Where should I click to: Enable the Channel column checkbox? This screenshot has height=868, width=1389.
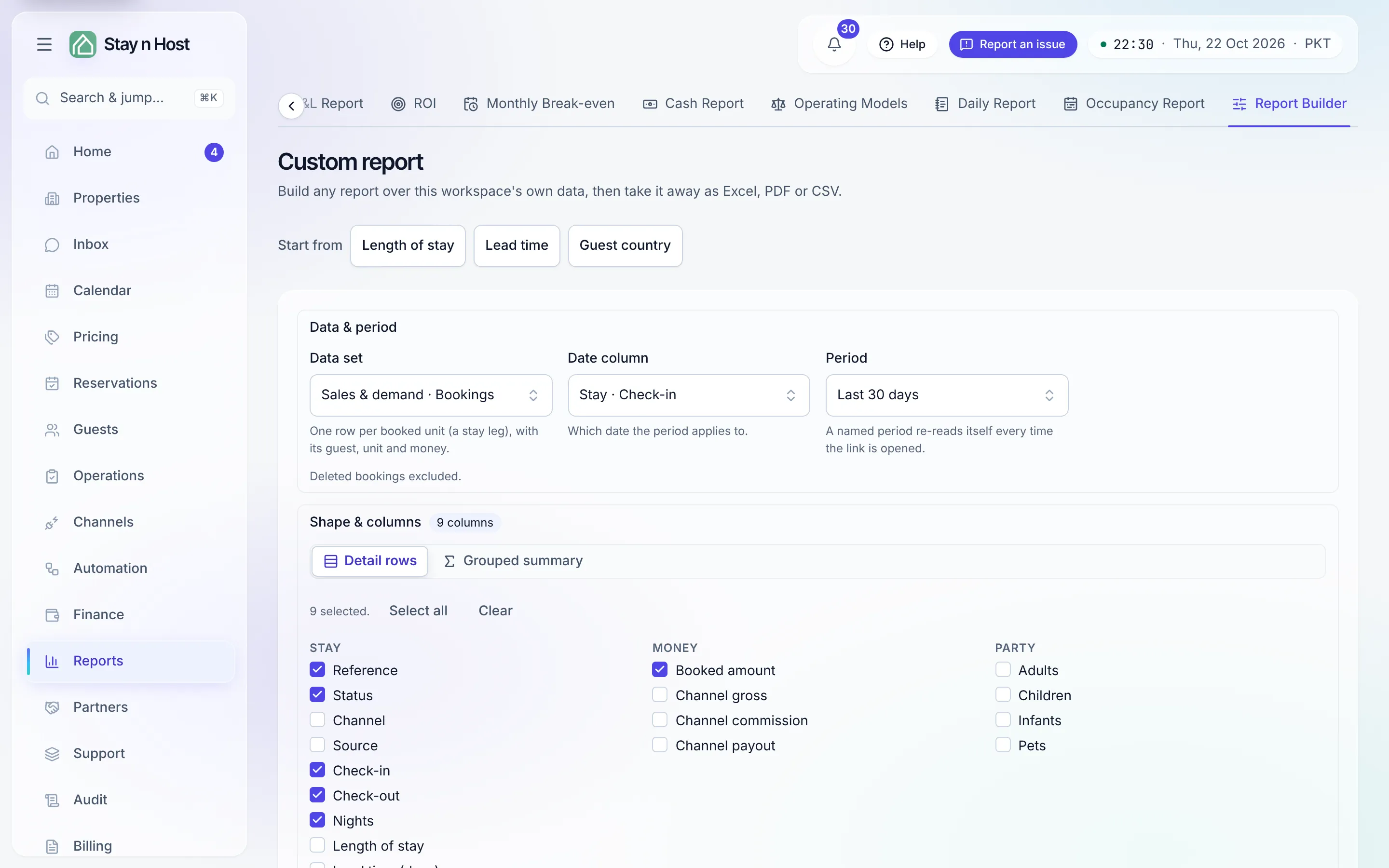[317, 720]
